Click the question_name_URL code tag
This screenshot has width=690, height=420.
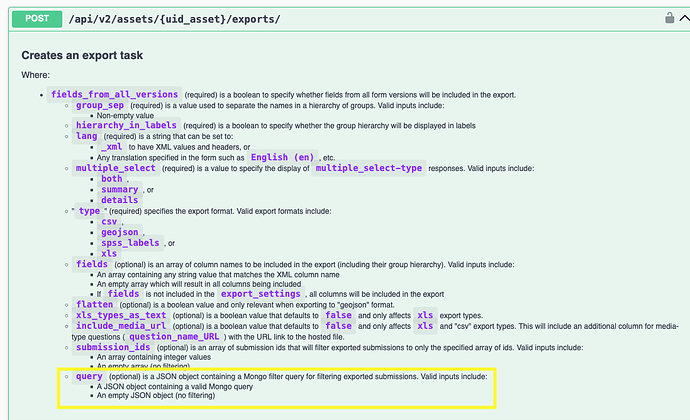[174, 337]
